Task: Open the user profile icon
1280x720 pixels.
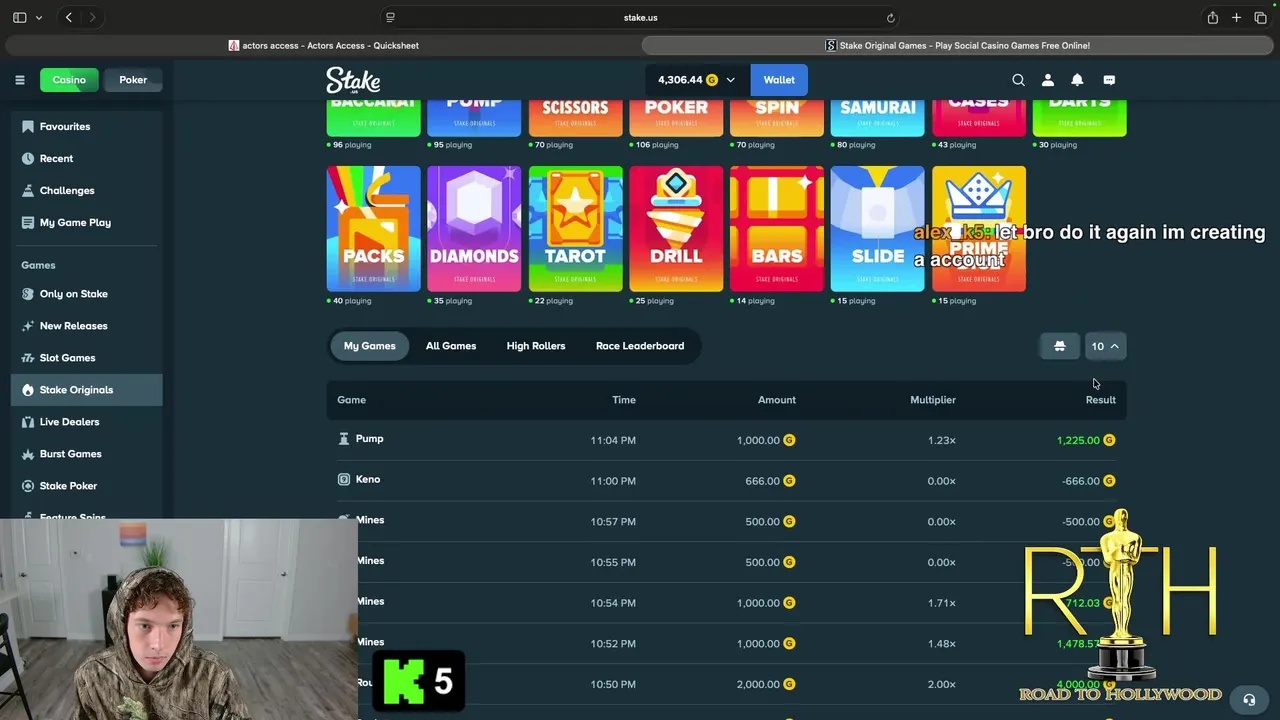Action: pyautogui.click(x=1048, y=80)
